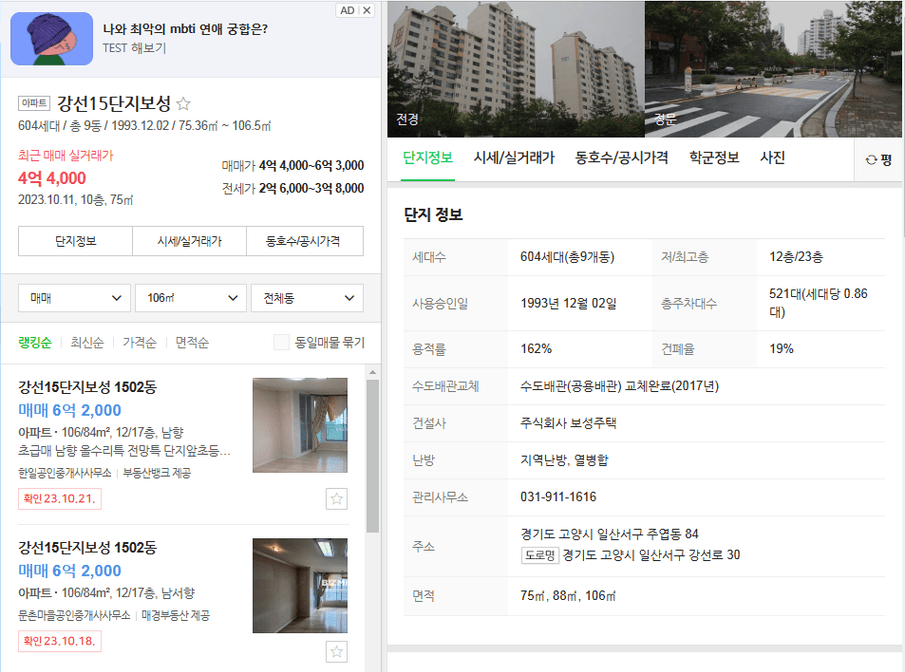Click the 문촌마을공인중개사사무소 agency name
The width and height of the screenshot is (905, 672).
pos(74,615)
